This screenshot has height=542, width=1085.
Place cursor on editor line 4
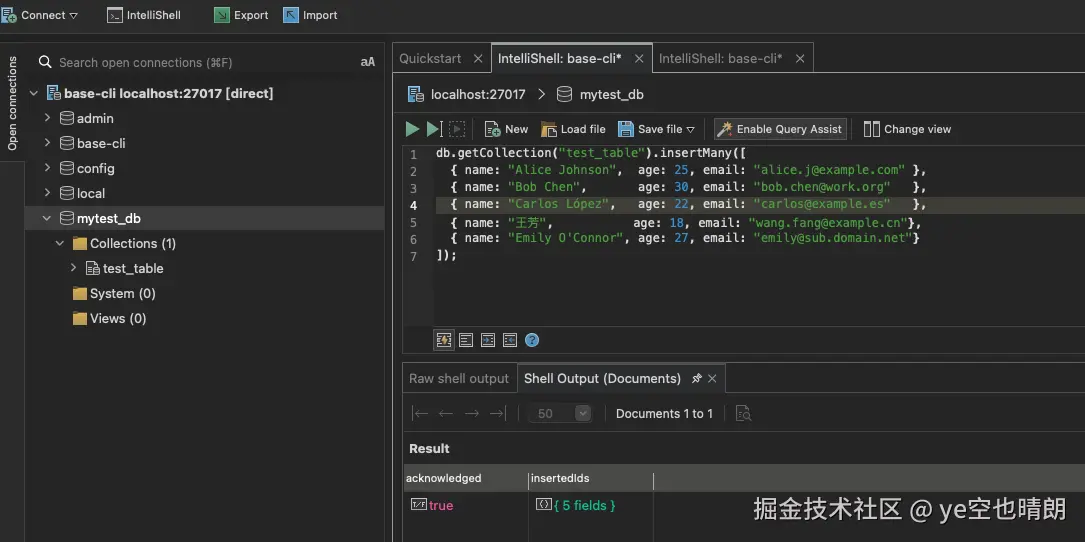[761, 205]
